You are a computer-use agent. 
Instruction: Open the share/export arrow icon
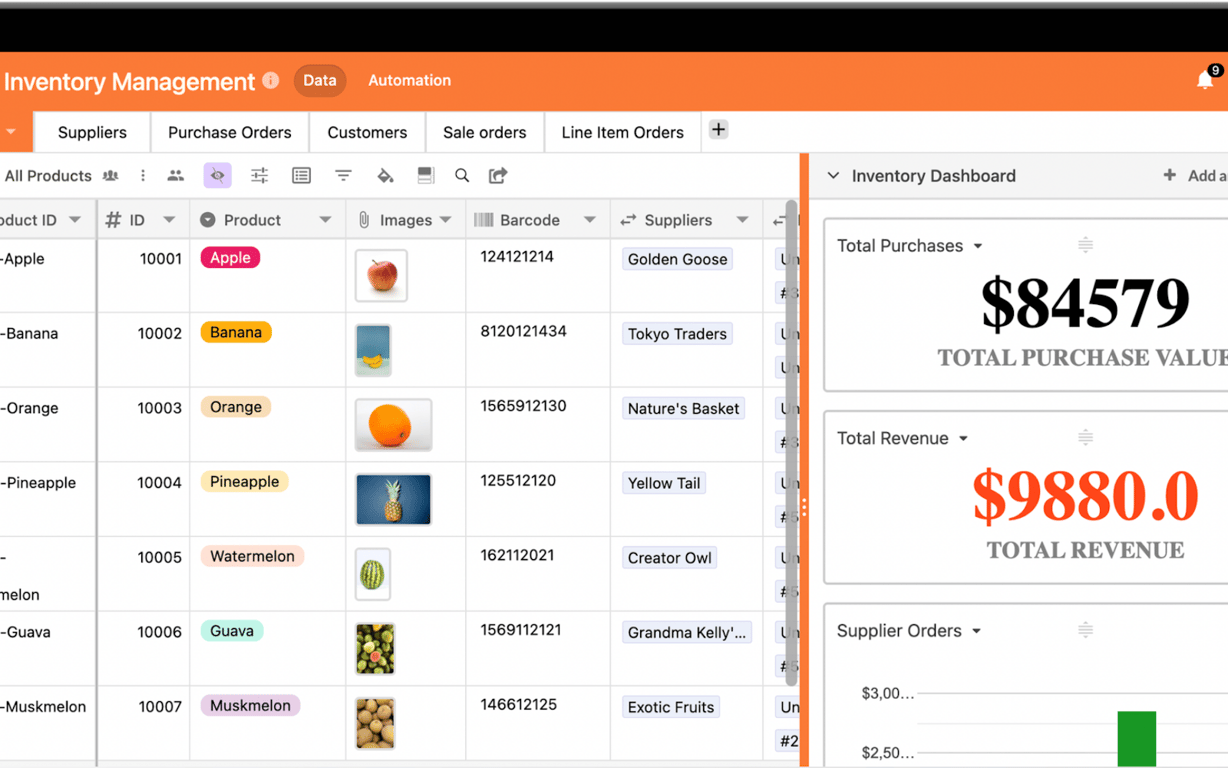pos(497,175)
